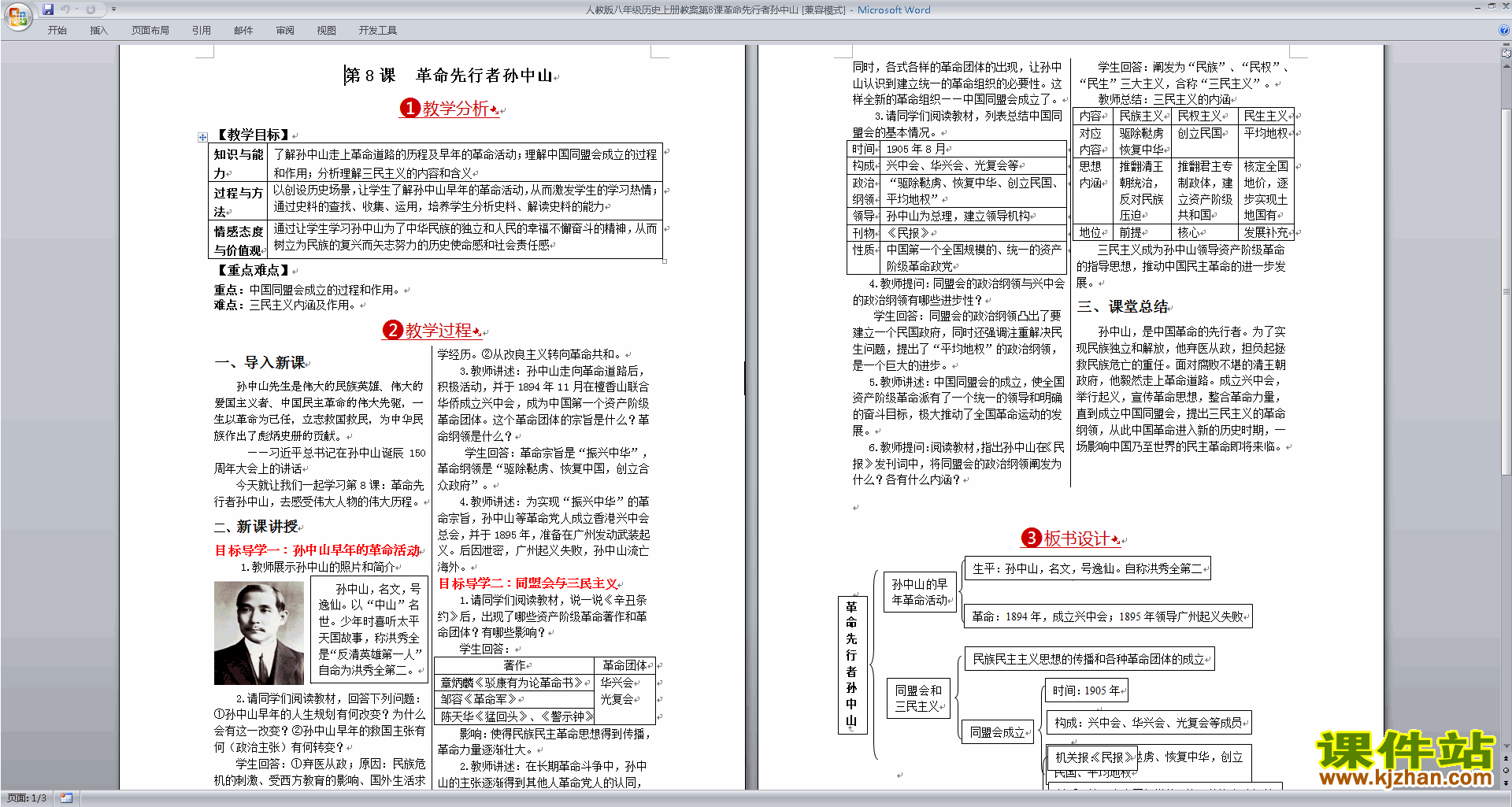Click the table header 革命团体

tap(624, 665)
